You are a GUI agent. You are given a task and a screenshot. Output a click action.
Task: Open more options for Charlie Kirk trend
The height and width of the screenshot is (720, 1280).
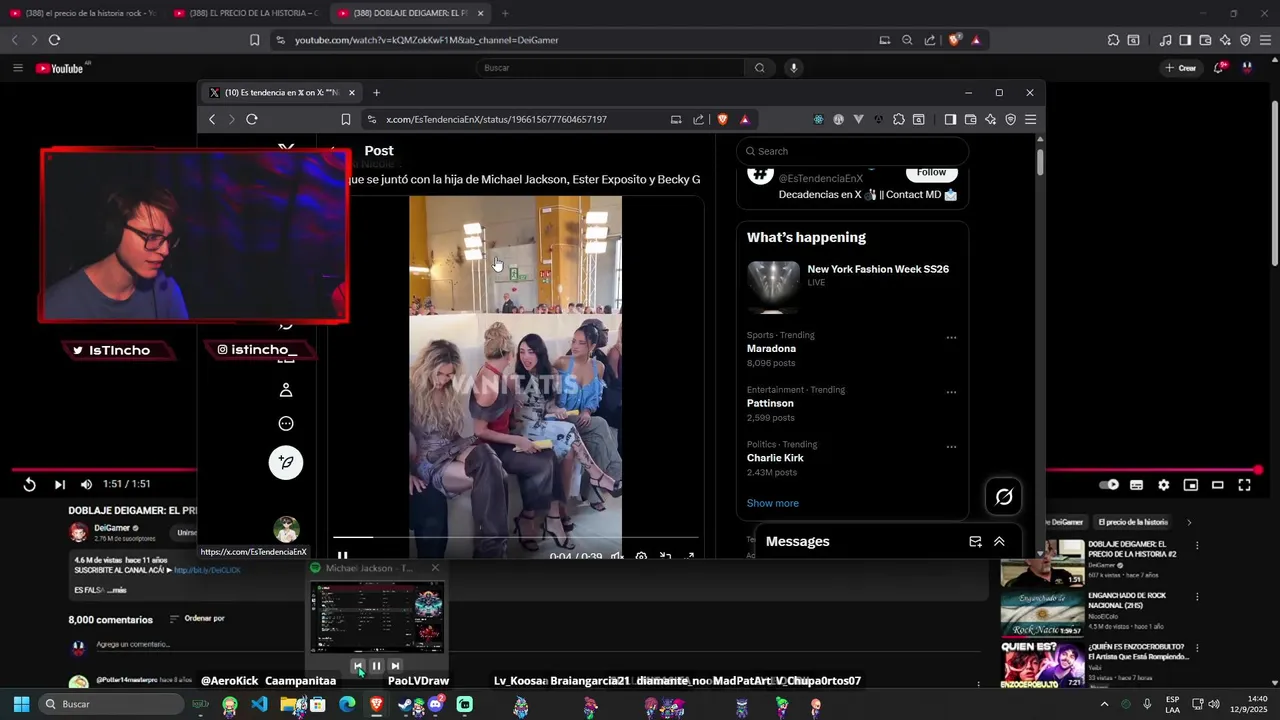tap(951, 447)
